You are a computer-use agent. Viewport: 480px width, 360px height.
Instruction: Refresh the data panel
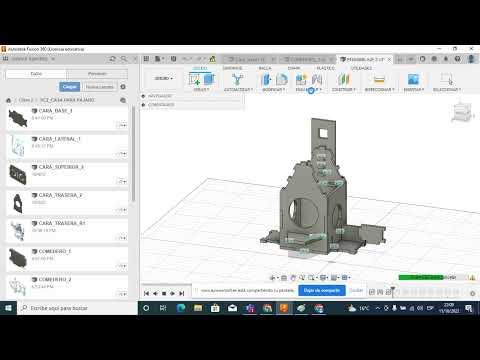pos(112,59)
